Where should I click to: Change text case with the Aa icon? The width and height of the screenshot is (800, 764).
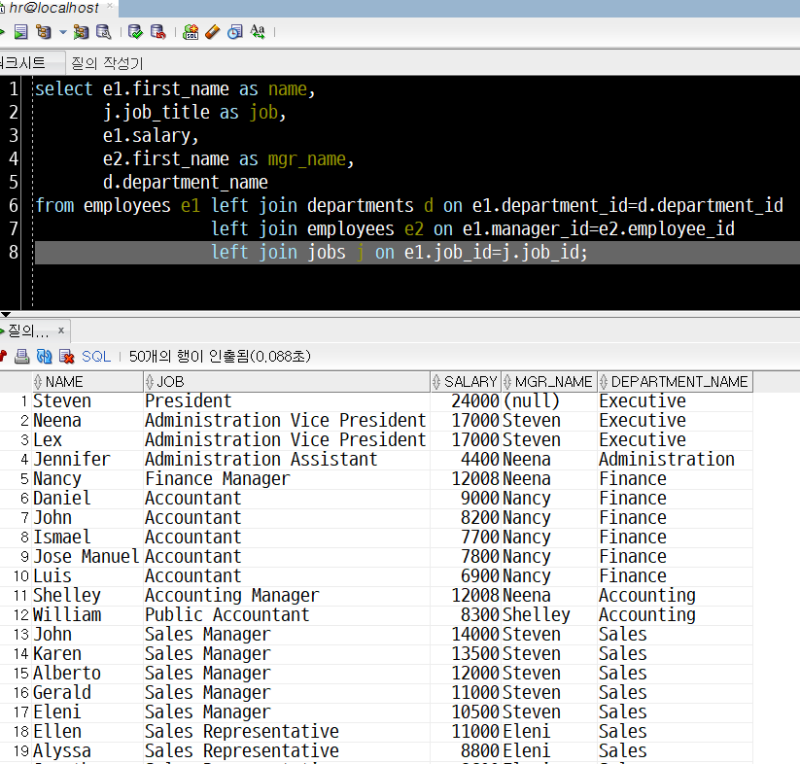(257, 31)
